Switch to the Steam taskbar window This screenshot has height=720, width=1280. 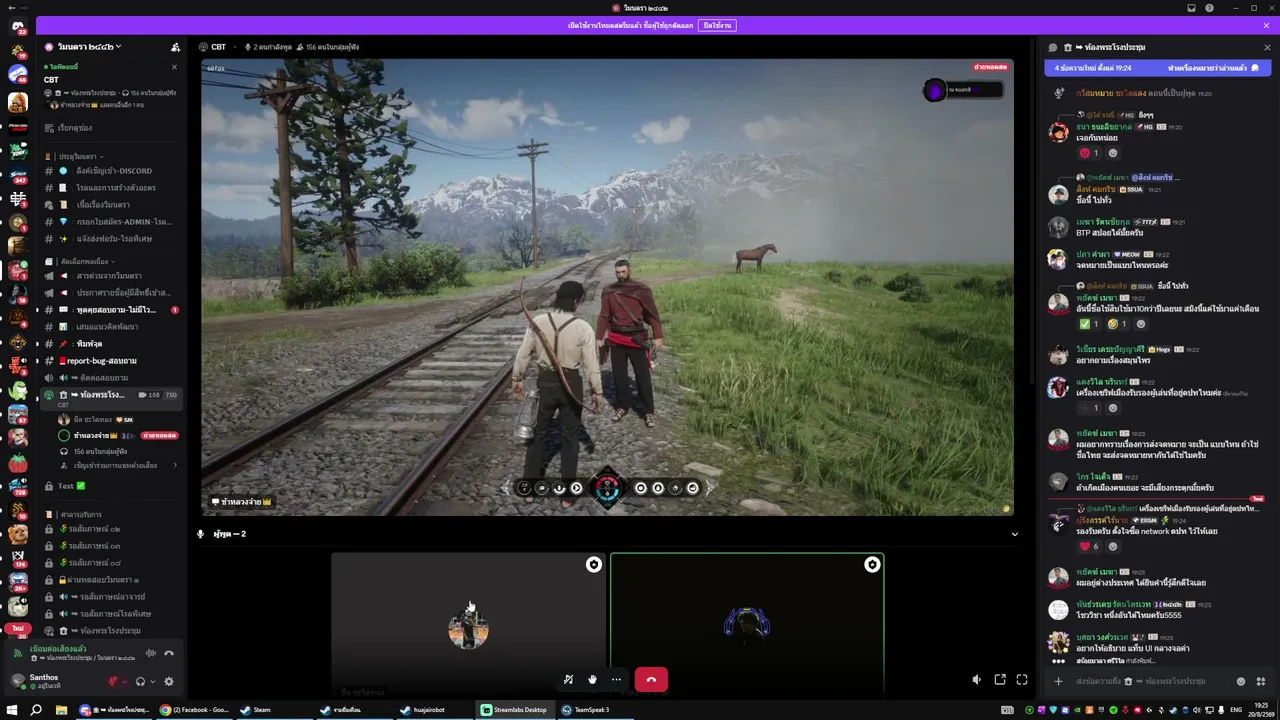pyautogui.click(x=273, y=710)
